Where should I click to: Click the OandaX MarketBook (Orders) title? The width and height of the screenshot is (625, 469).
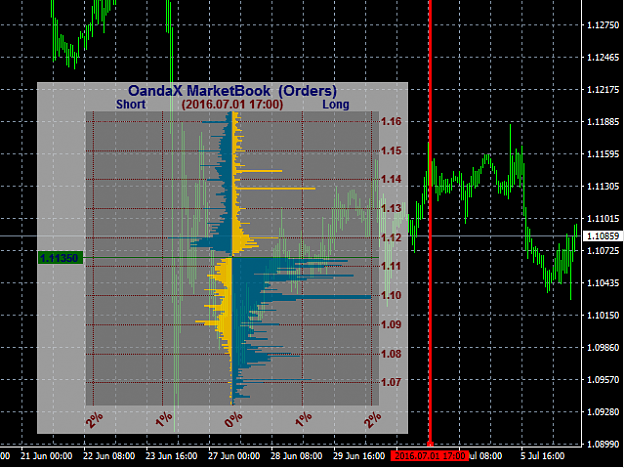click(232, 91)
